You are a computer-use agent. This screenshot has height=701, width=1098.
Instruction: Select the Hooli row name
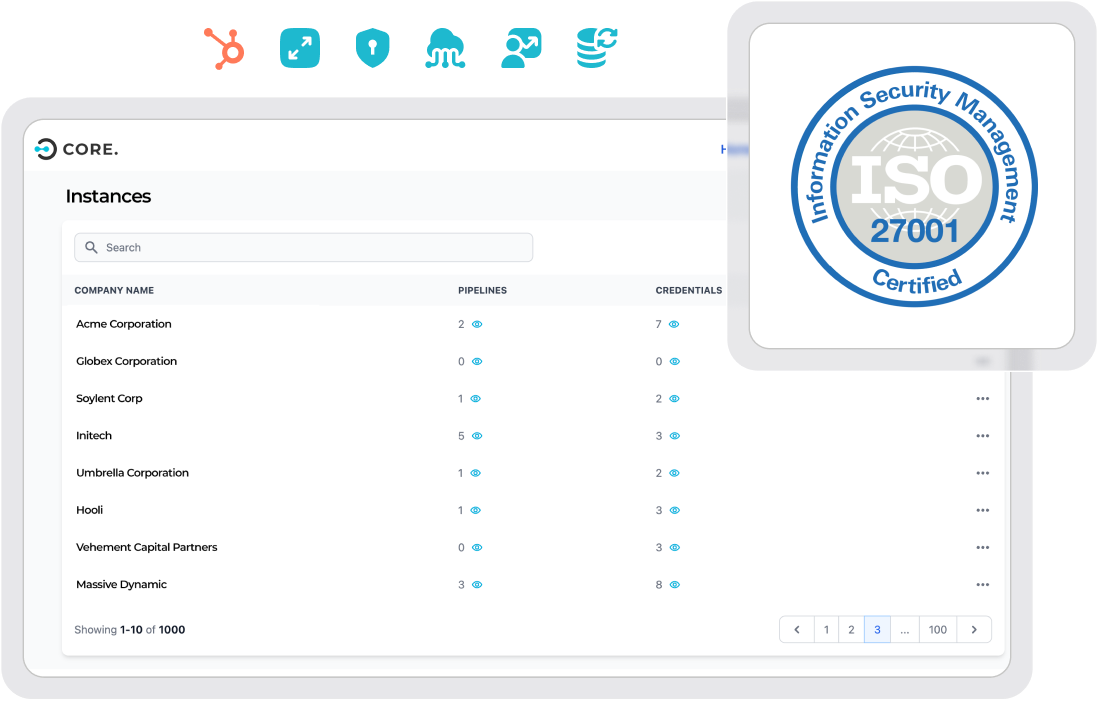click(90, 509)
